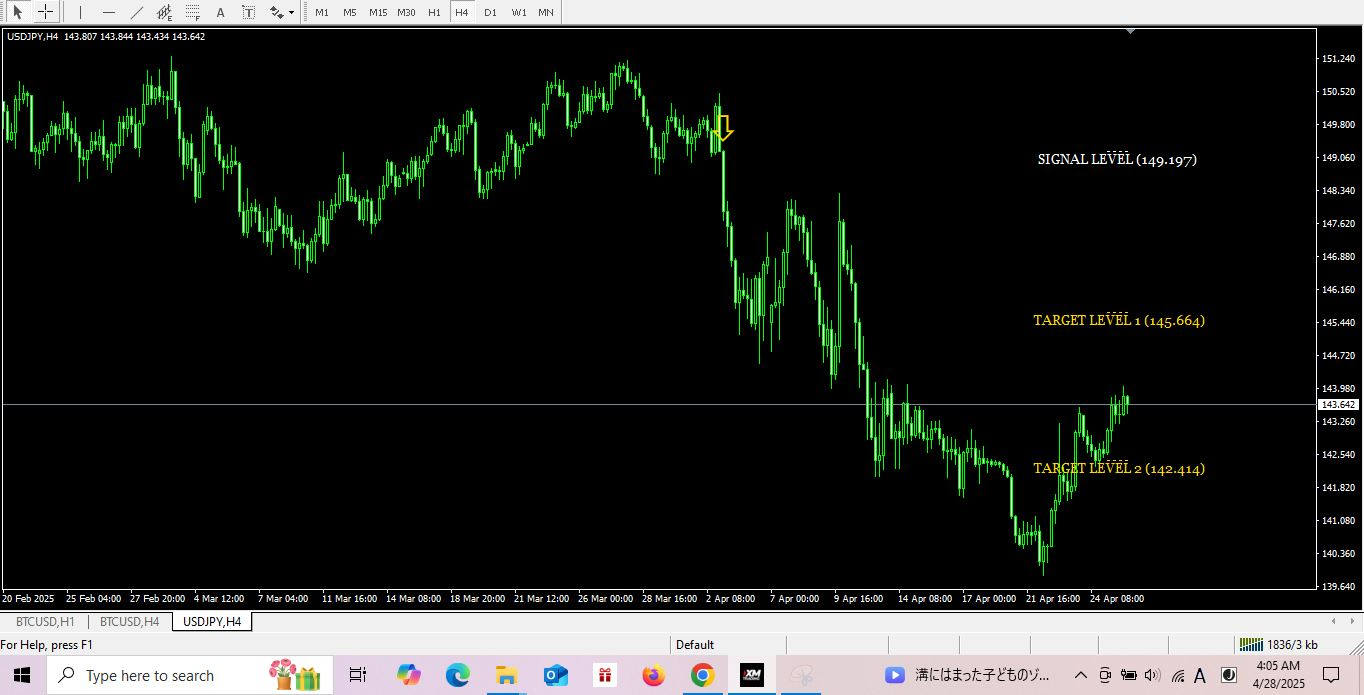The image size is (1364, 695).
Task: Click the connection status 1836/3 kb
Action: [x=1279, y=645]
